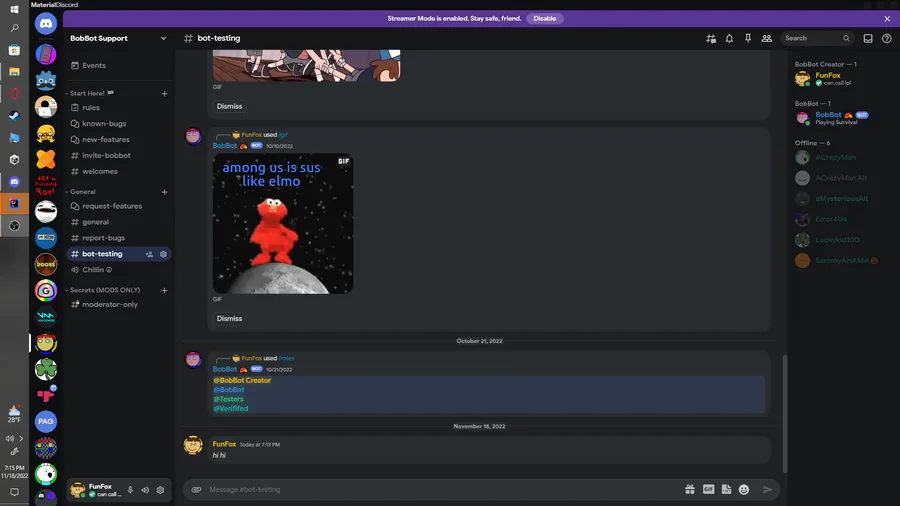
Task: Click the Windows Start button
Action: (x=14, y=9)
